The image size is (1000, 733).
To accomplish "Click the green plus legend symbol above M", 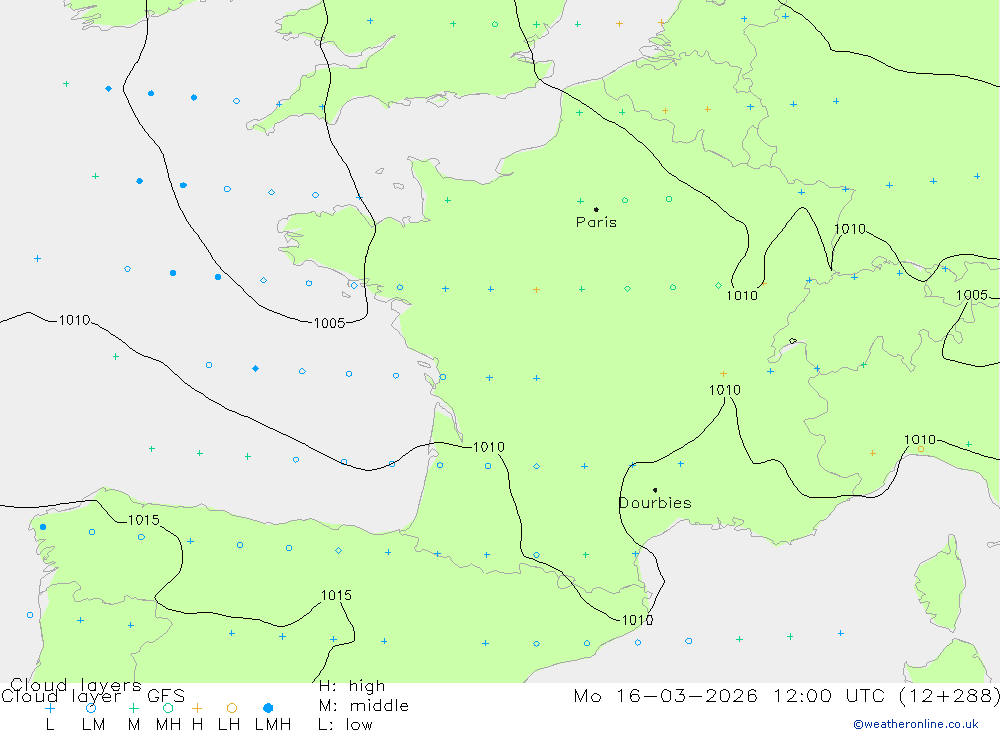I will point(133,708).
